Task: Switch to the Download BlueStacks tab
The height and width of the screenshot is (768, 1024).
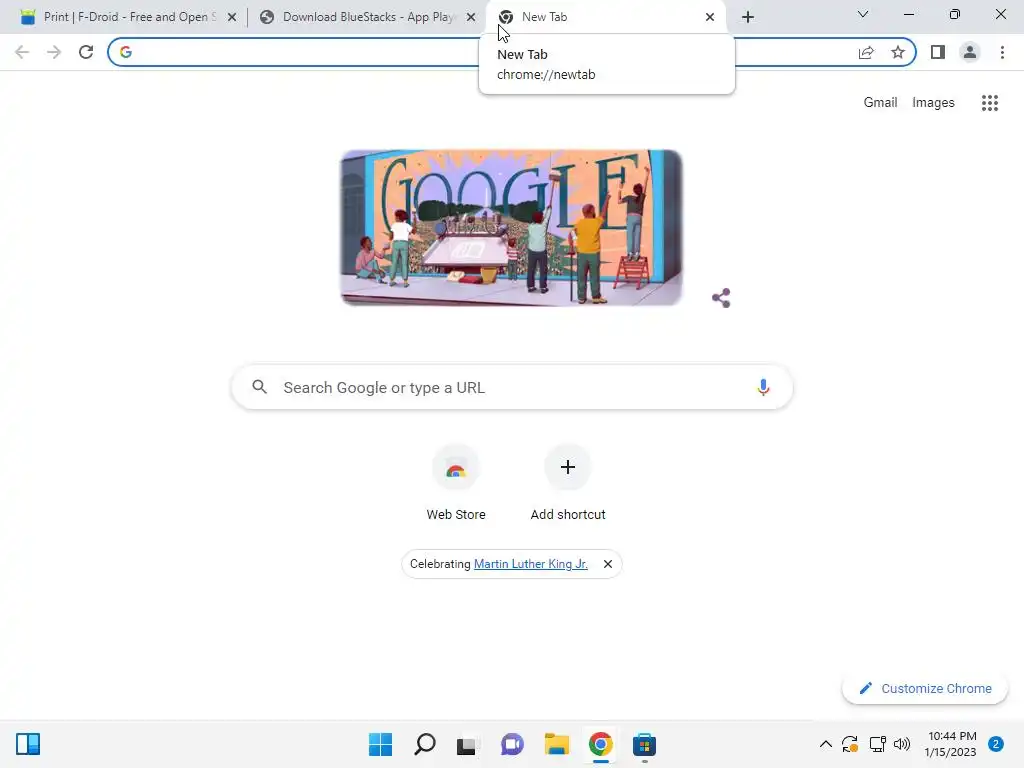Action: (x=366, y=17)
